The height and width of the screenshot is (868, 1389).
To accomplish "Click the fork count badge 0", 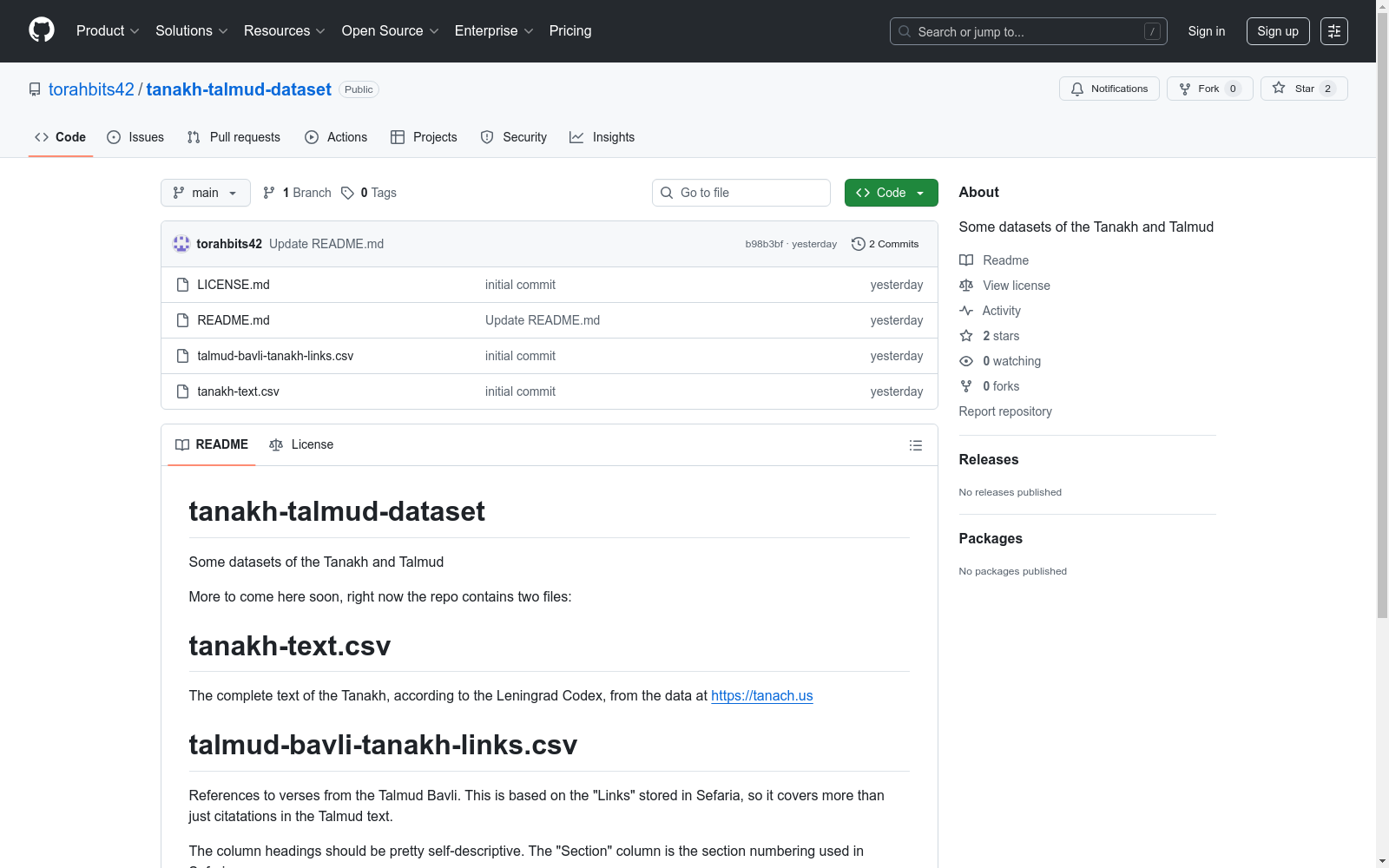I will tap(1233, 89).
